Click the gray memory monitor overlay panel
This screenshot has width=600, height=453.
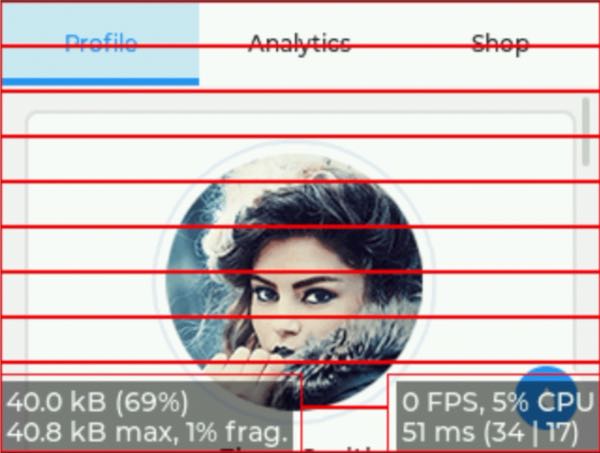(147, 416)
